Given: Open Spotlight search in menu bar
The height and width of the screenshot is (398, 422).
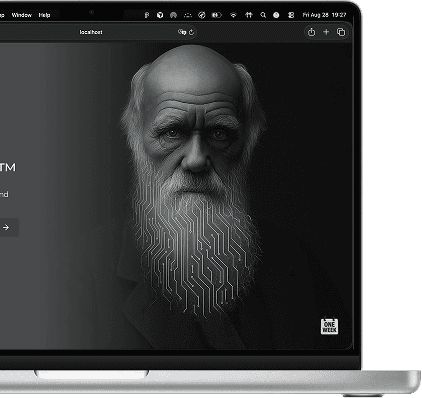Looking at the screenshot, I should (x=263, y=15).
